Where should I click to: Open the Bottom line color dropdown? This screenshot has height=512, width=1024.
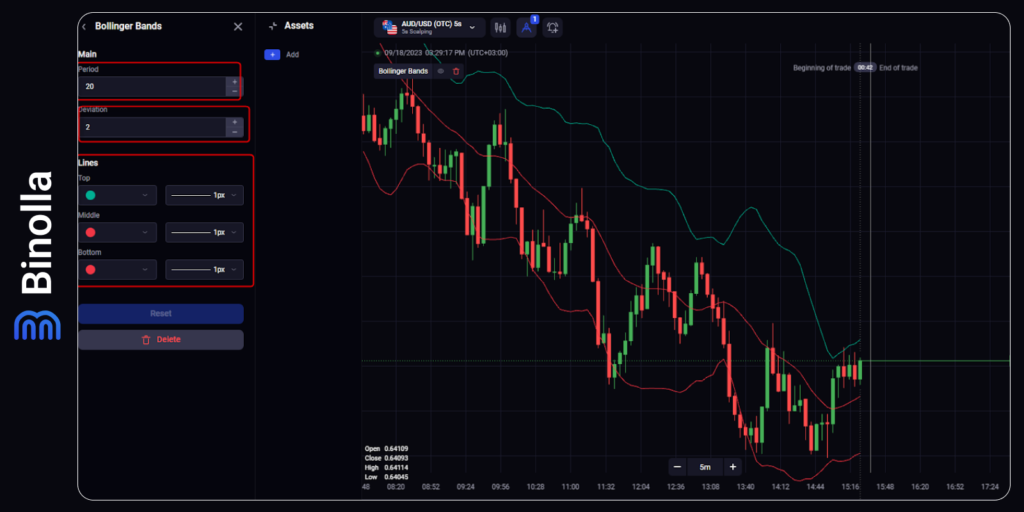pyautogui.click(x=118, y=270)
